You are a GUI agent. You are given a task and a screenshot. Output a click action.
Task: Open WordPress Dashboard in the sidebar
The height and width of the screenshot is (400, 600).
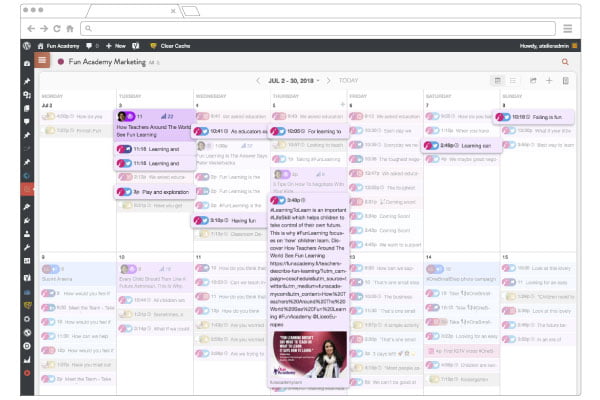[x=27, y=64]
